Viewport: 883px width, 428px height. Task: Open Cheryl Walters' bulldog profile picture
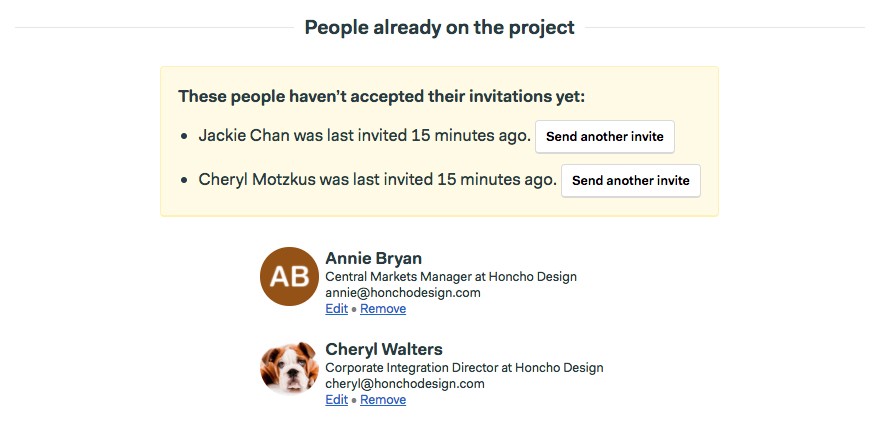click(289, 367)
